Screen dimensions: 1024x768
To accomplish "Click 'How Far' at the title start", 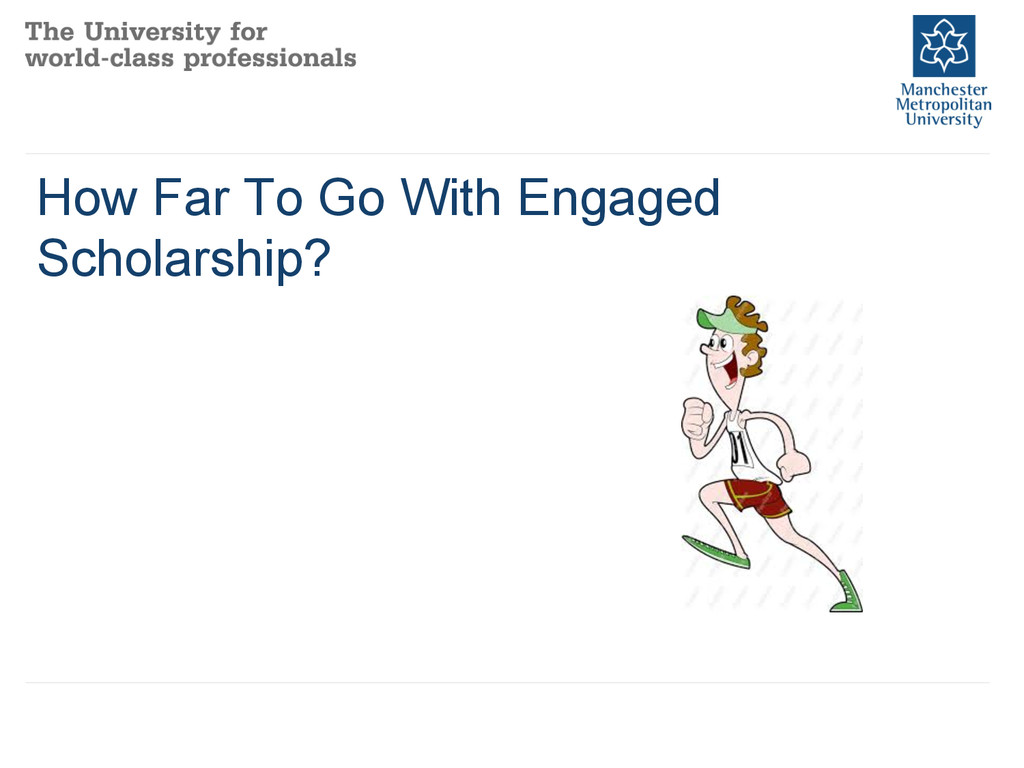I will (x=133, y=198).
